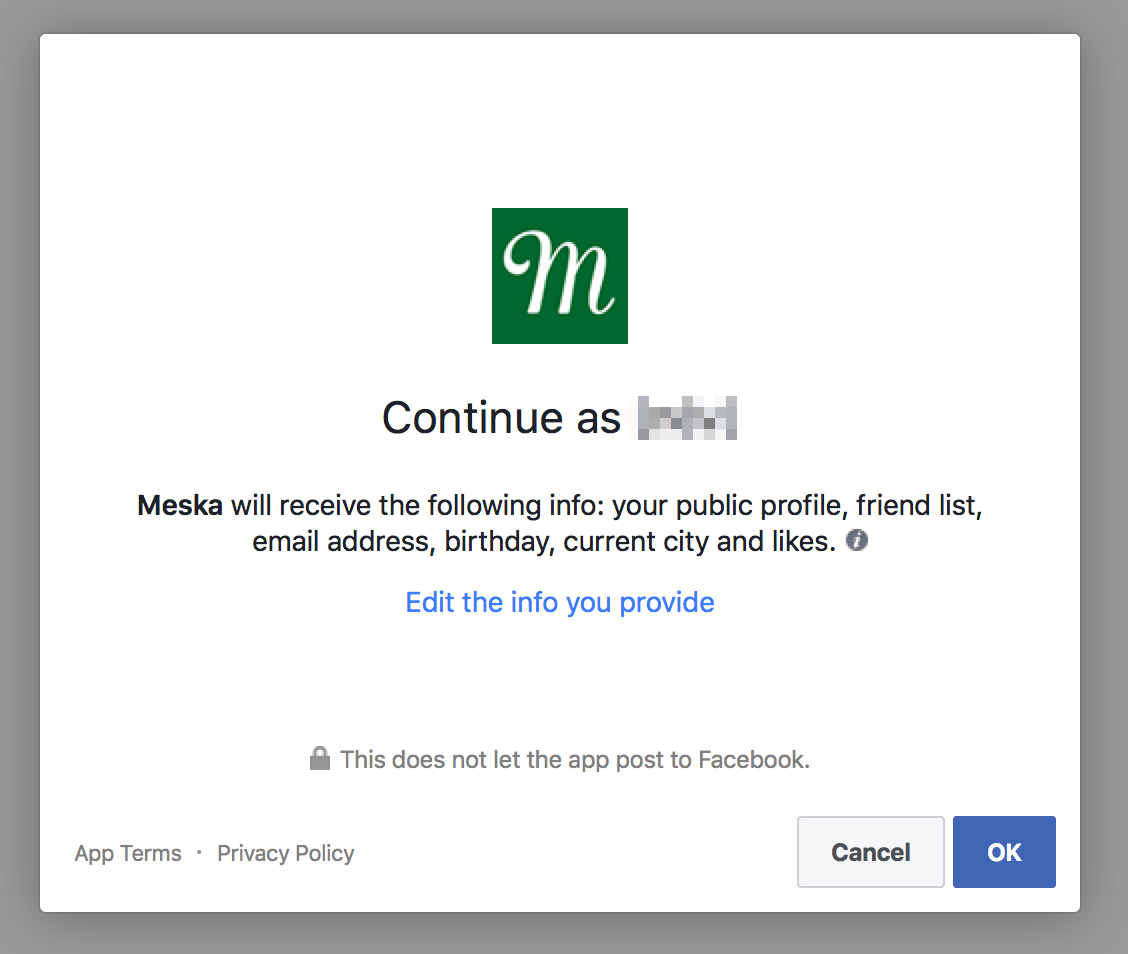Viewport: 1128px width, 954px height.
Task: Click the lock icon beside Facebook notice
Action: click(x=319, y=758)
